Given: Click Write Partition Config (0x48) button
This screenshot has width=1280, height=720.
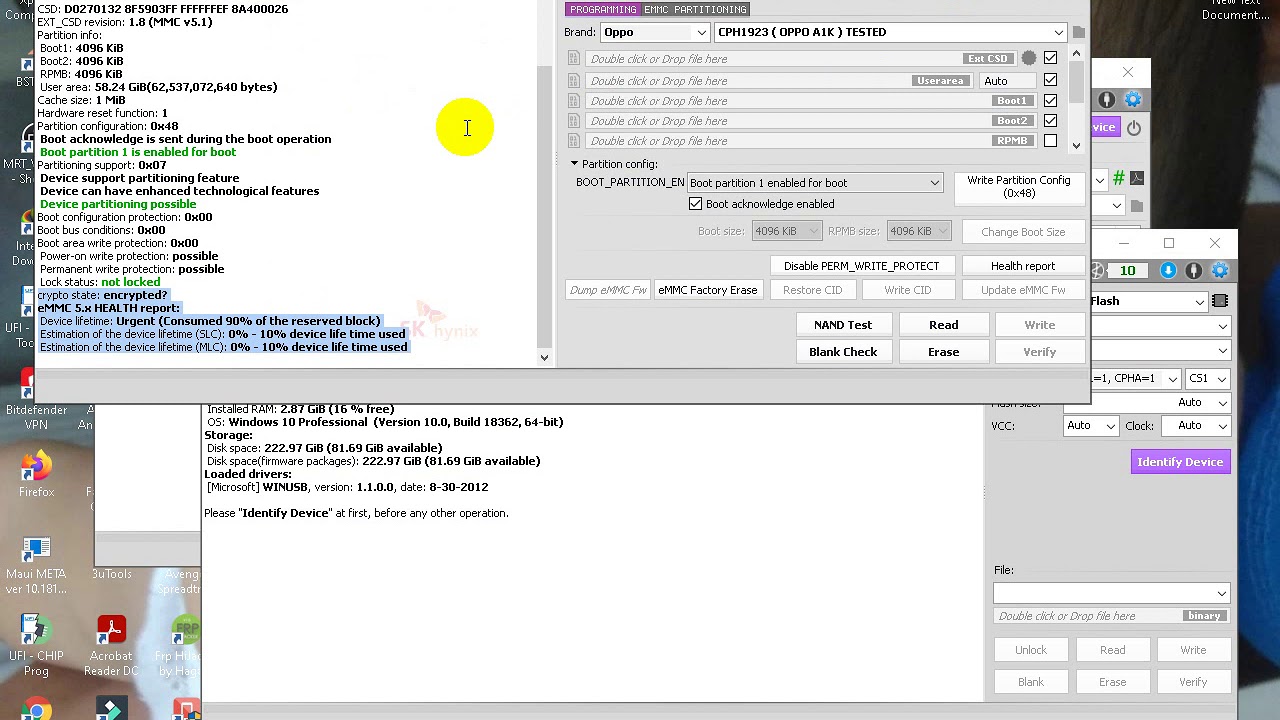Looking at the screenshot, I should [1019, 187].
